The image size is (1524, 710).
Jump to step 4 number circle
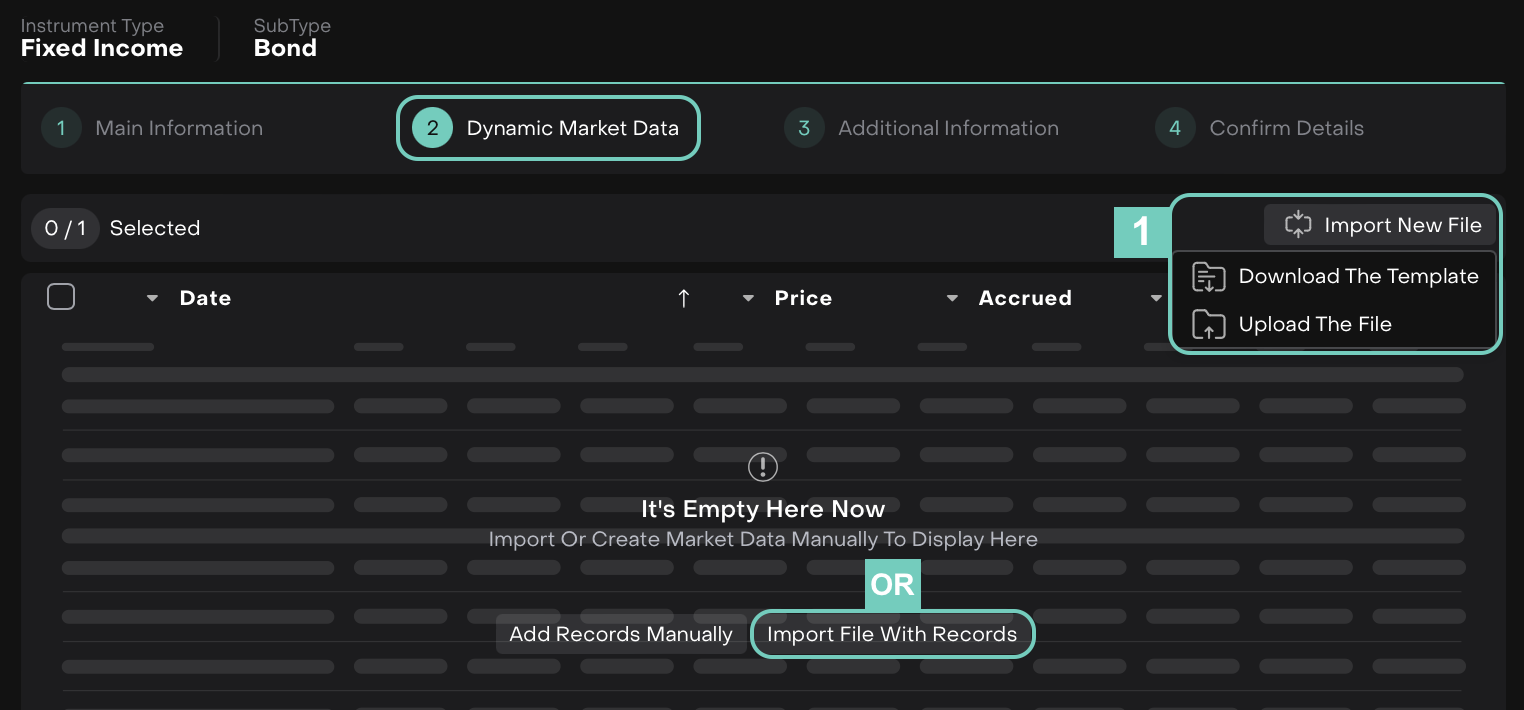(x=1175, y=128)
